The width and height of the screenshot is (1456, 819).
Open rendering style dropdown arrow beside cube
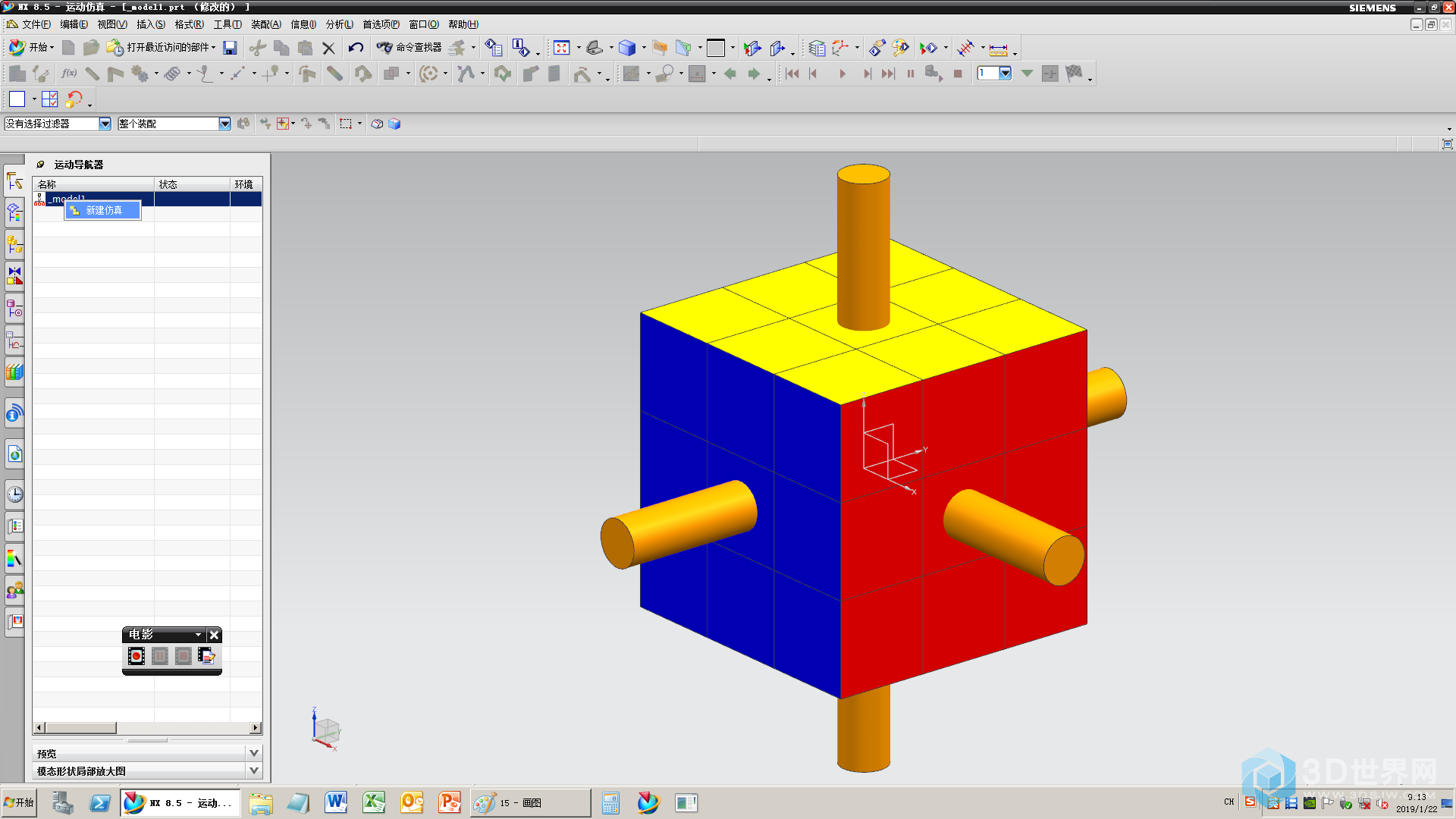coord(644,48)
